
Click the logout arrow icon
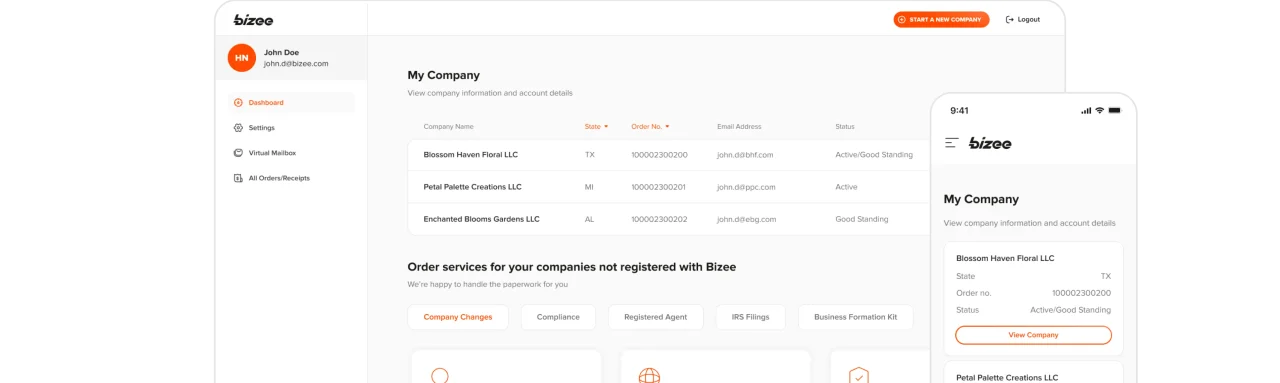tap(1010, 19)
